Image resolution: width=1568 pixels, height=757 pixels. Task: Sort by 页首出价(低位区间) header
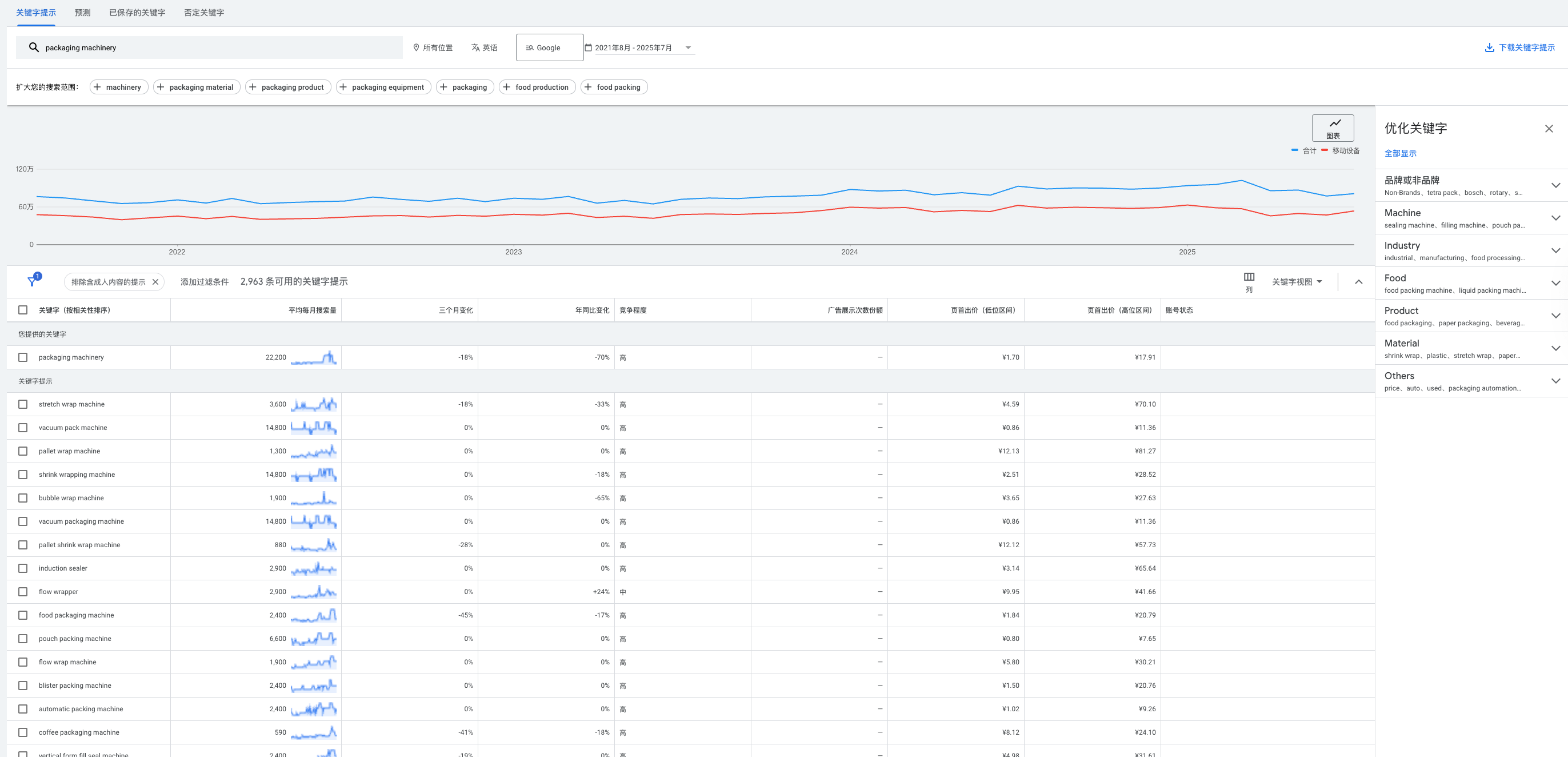[x=982, y=310]
